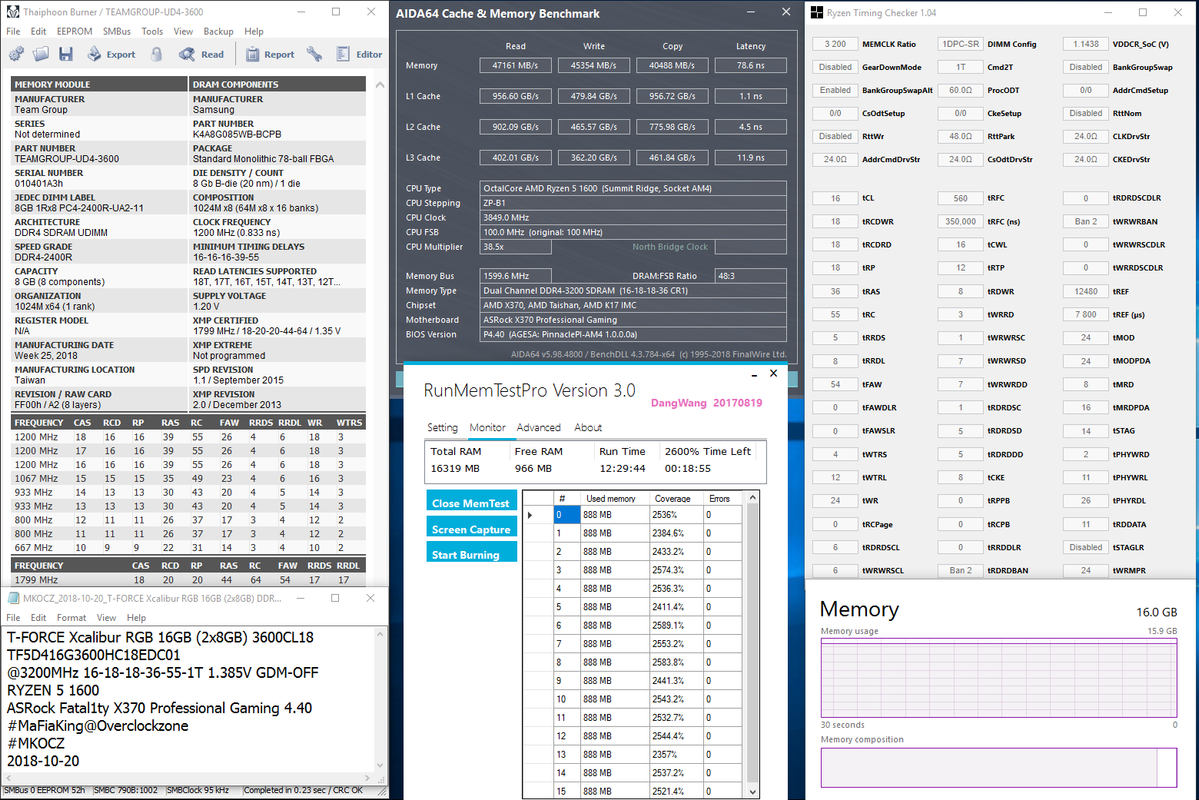The height and width of the screenshot is (800, 1199).
Task: Click the scroll-up arrow in Notepad text area
Action: pyautogui.click(x=379, y=634)
